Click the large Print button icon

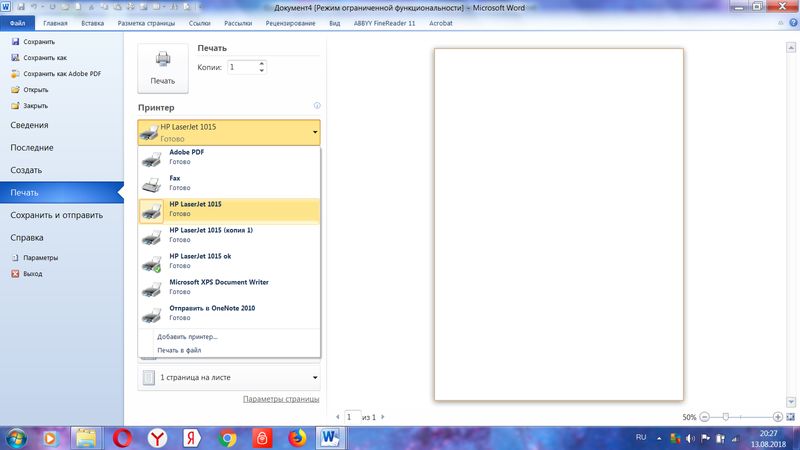[162, 68]
